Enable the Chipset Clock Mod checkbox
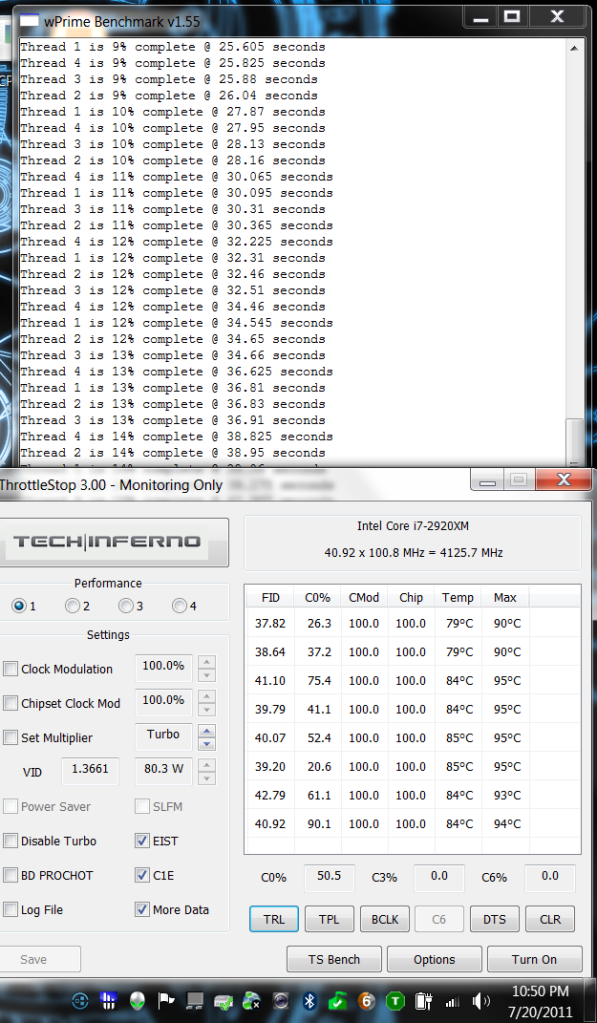Image resolution: width=597 pixels, height=1023 pixels. pos(10,703)
